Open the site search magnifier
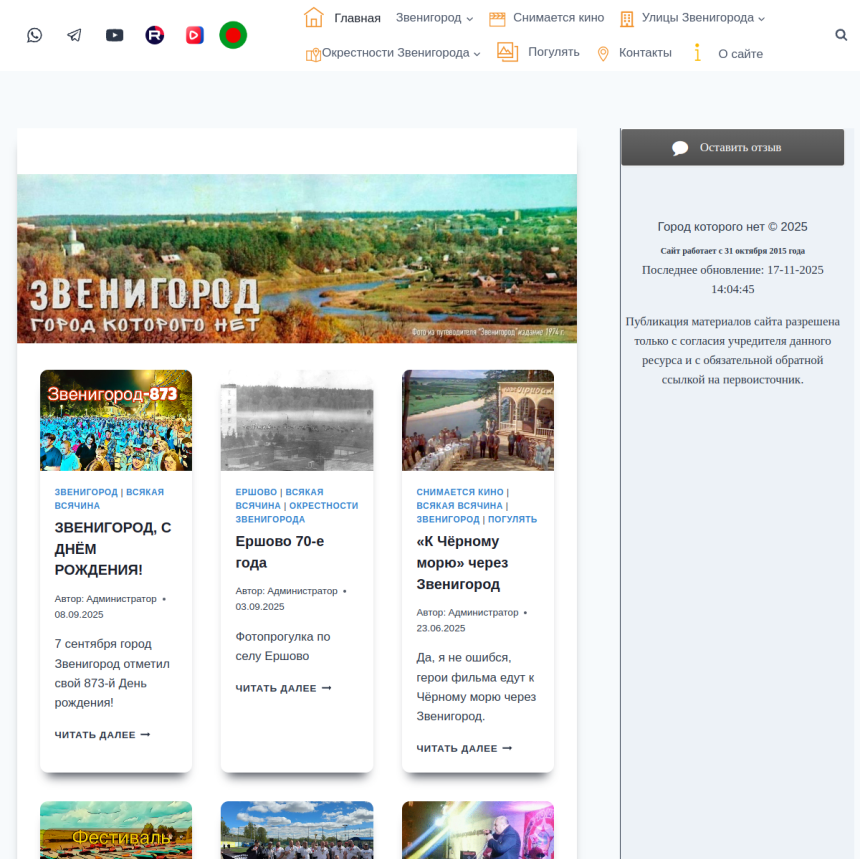 click(841, 35)
